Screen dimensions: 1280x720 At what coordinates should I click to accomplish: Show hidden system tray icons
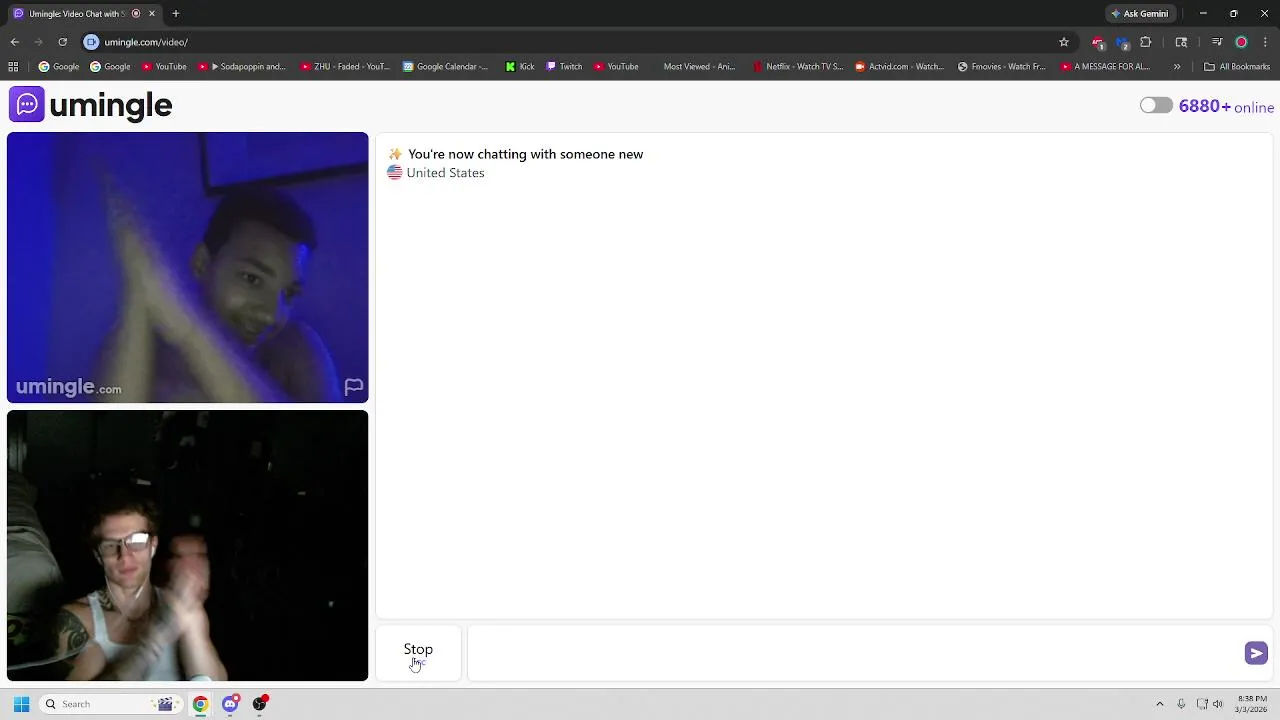point(1159,704)
